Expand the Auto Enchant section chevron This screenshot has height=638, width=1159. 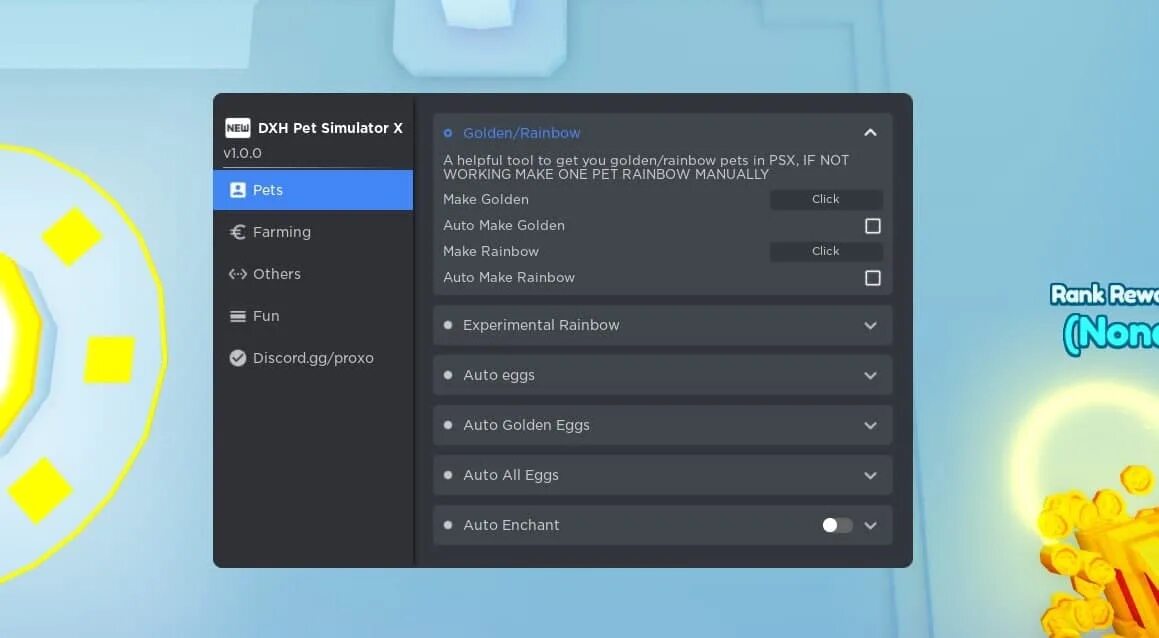[871, 526]
